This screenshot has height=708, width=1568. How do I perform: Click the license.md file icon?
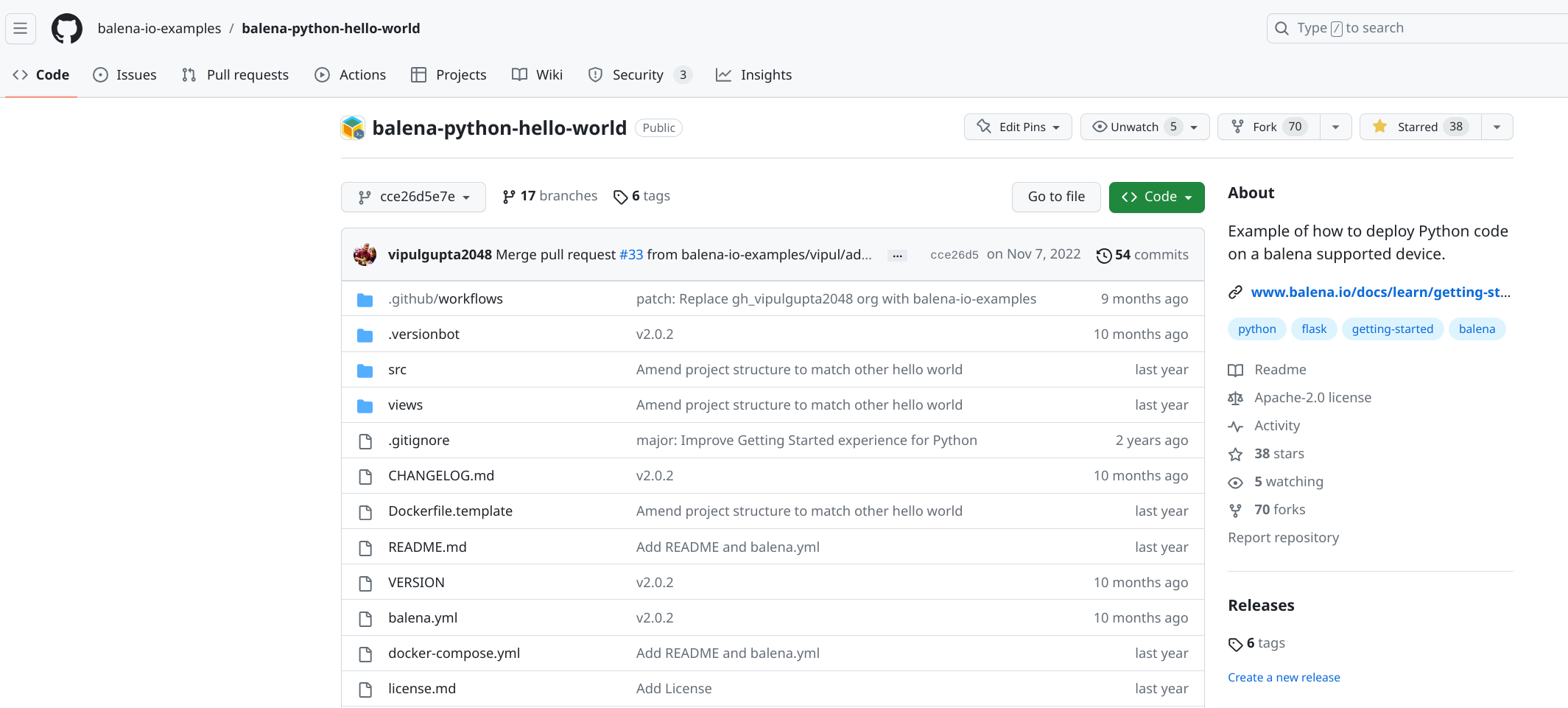365,690
